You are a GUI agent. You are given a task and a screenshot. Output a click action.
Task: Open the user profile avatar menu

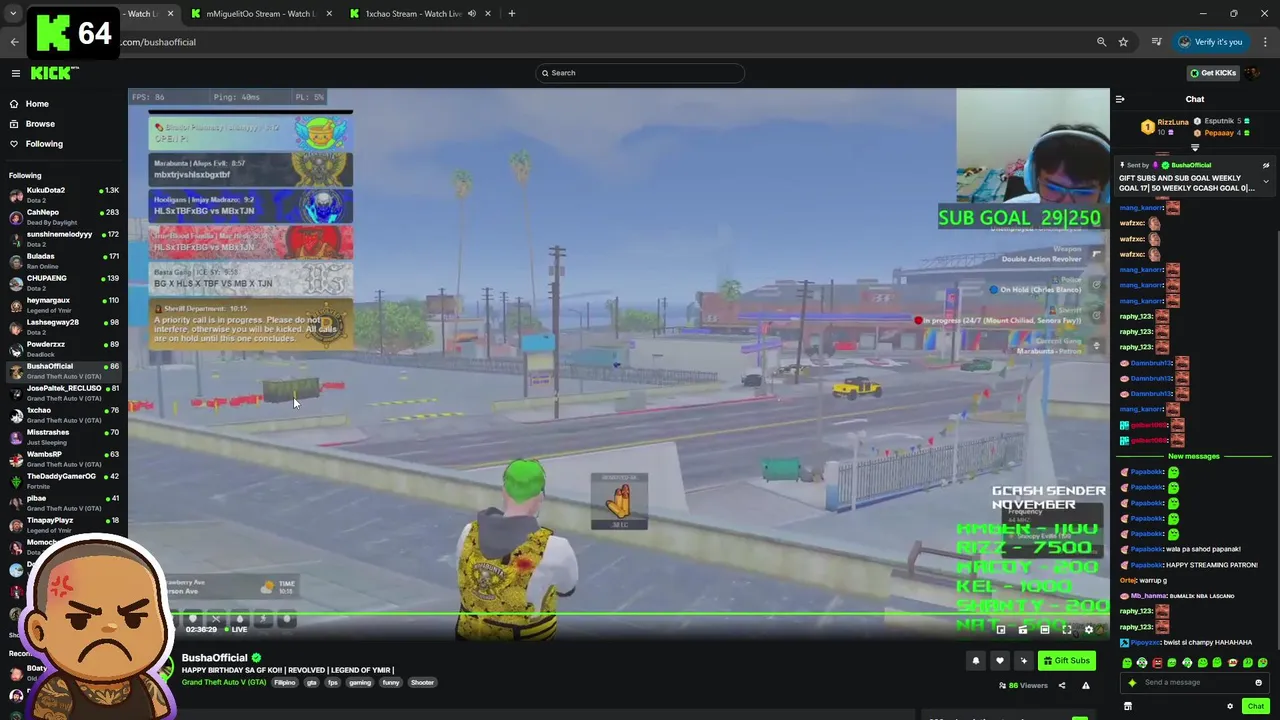point(1252,73)
